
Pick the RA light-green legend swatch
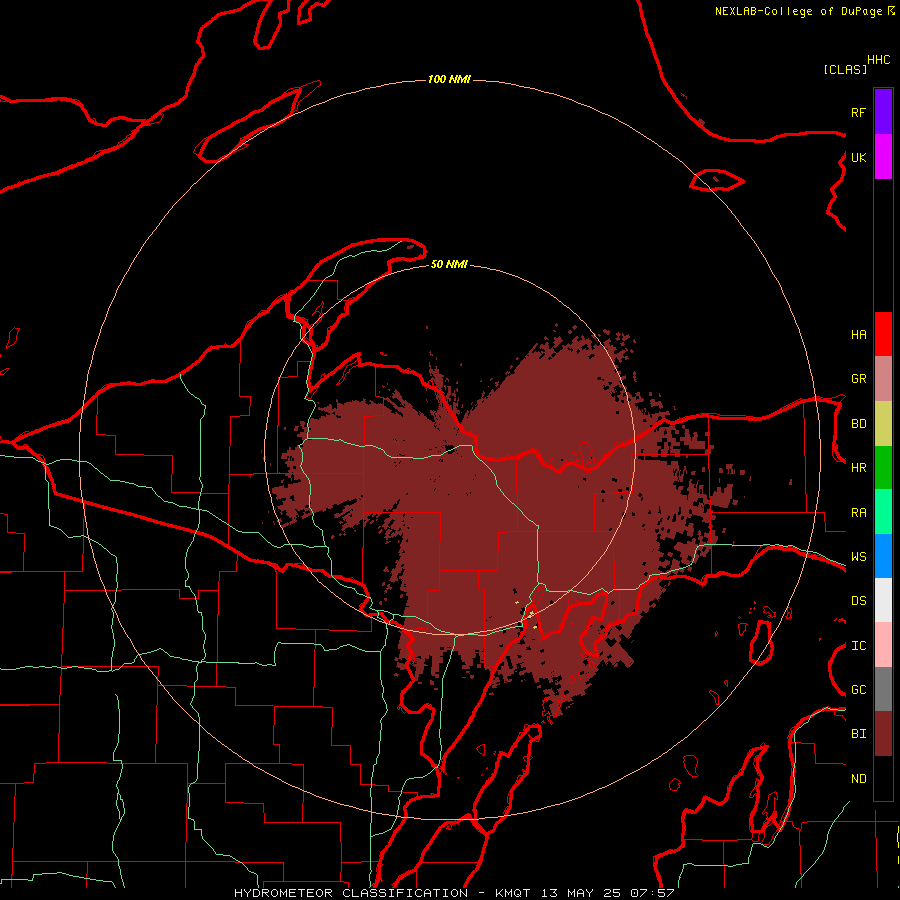pos(883,512)
